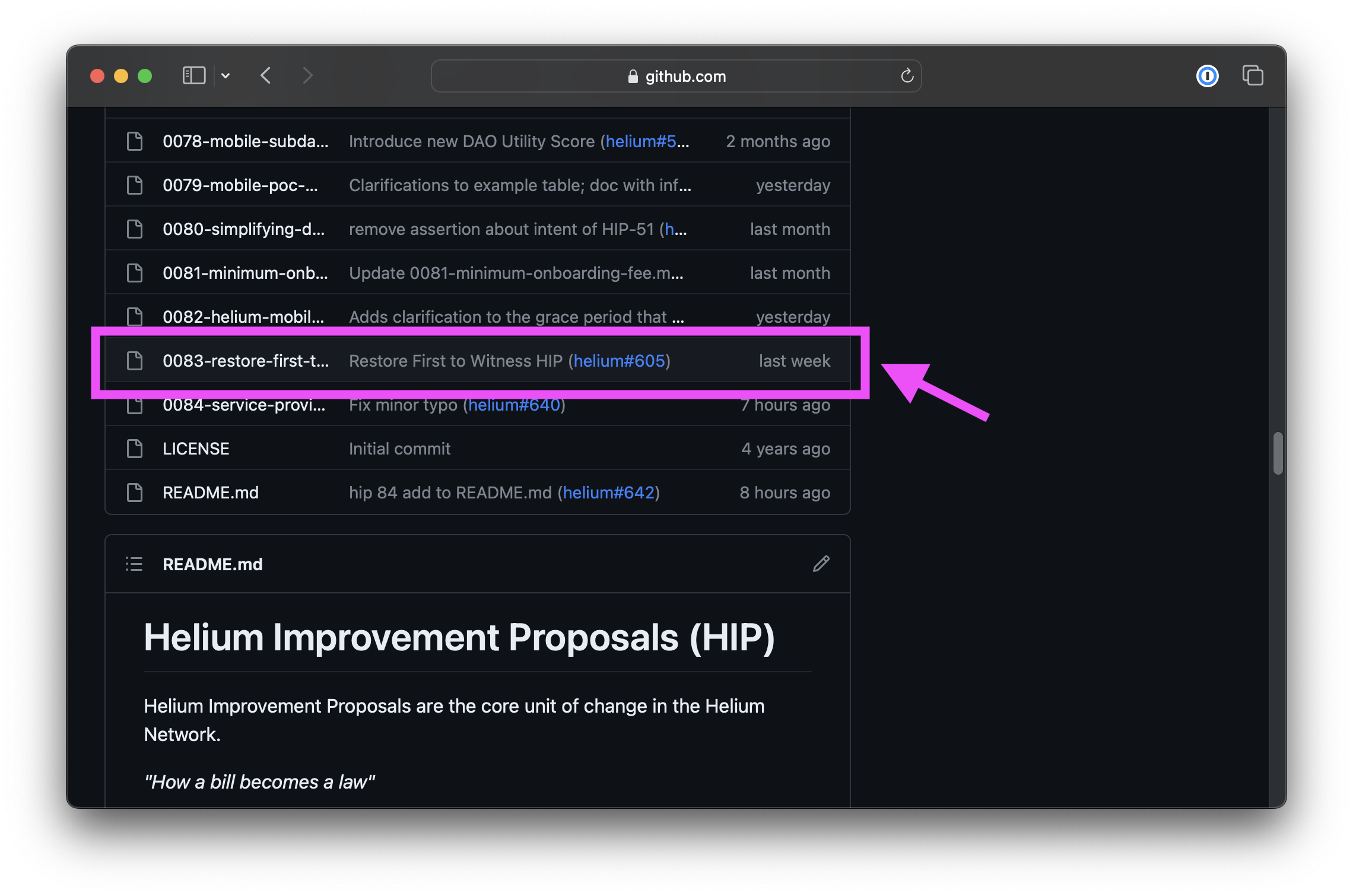Click the file icon beside 0081-minimum-onb...

tap(135, 273)
